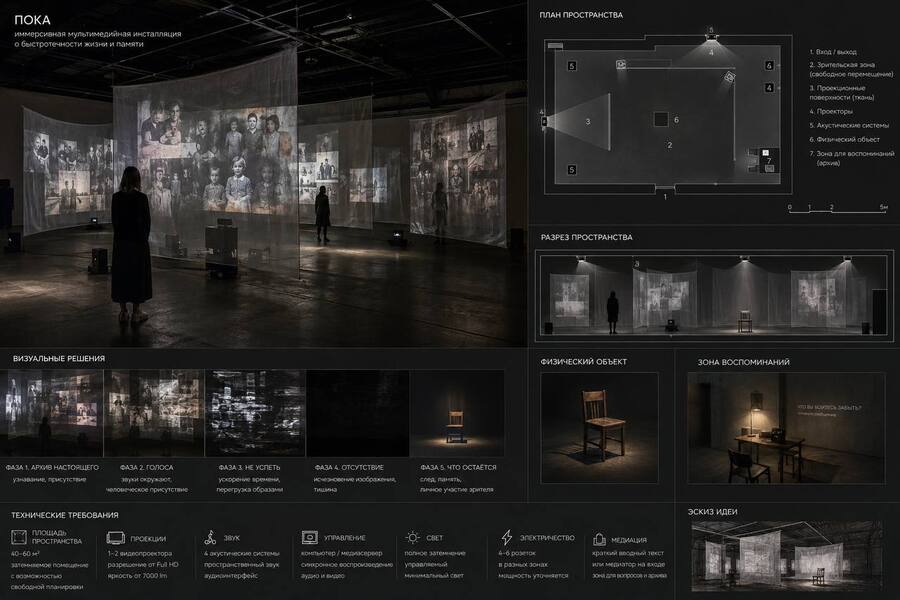Viewport: 900px width, 600px height.
Task: Click the ПОКА title
Action: 32,20
